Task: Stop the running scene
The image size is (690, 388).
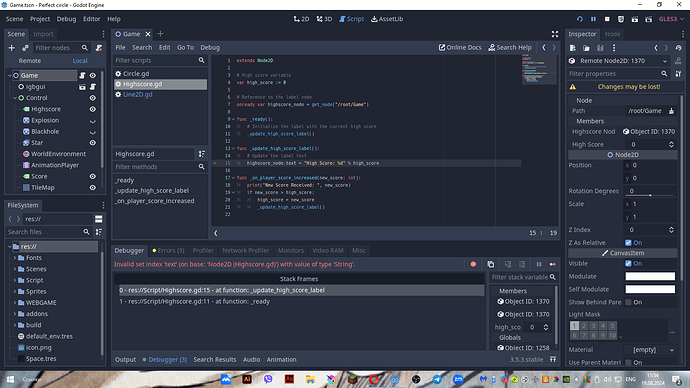Action: click(x=607, y=19)
